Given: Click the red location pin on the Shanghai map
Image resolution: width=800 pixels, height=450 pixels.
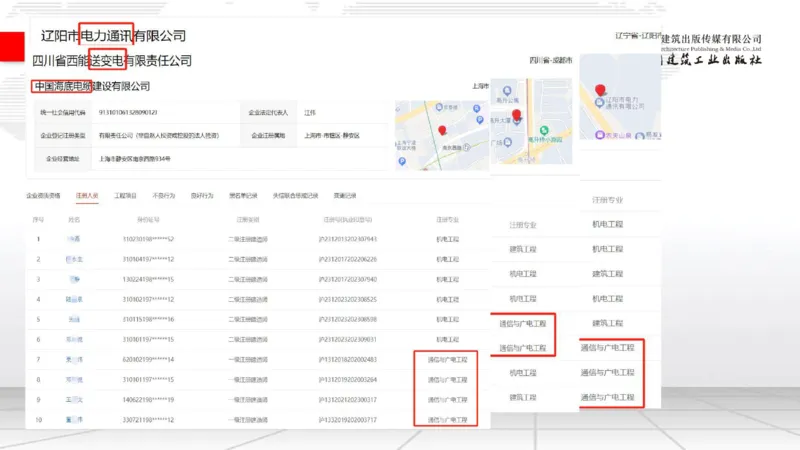Looking at the screenshot, I should [x=442, y=130].
